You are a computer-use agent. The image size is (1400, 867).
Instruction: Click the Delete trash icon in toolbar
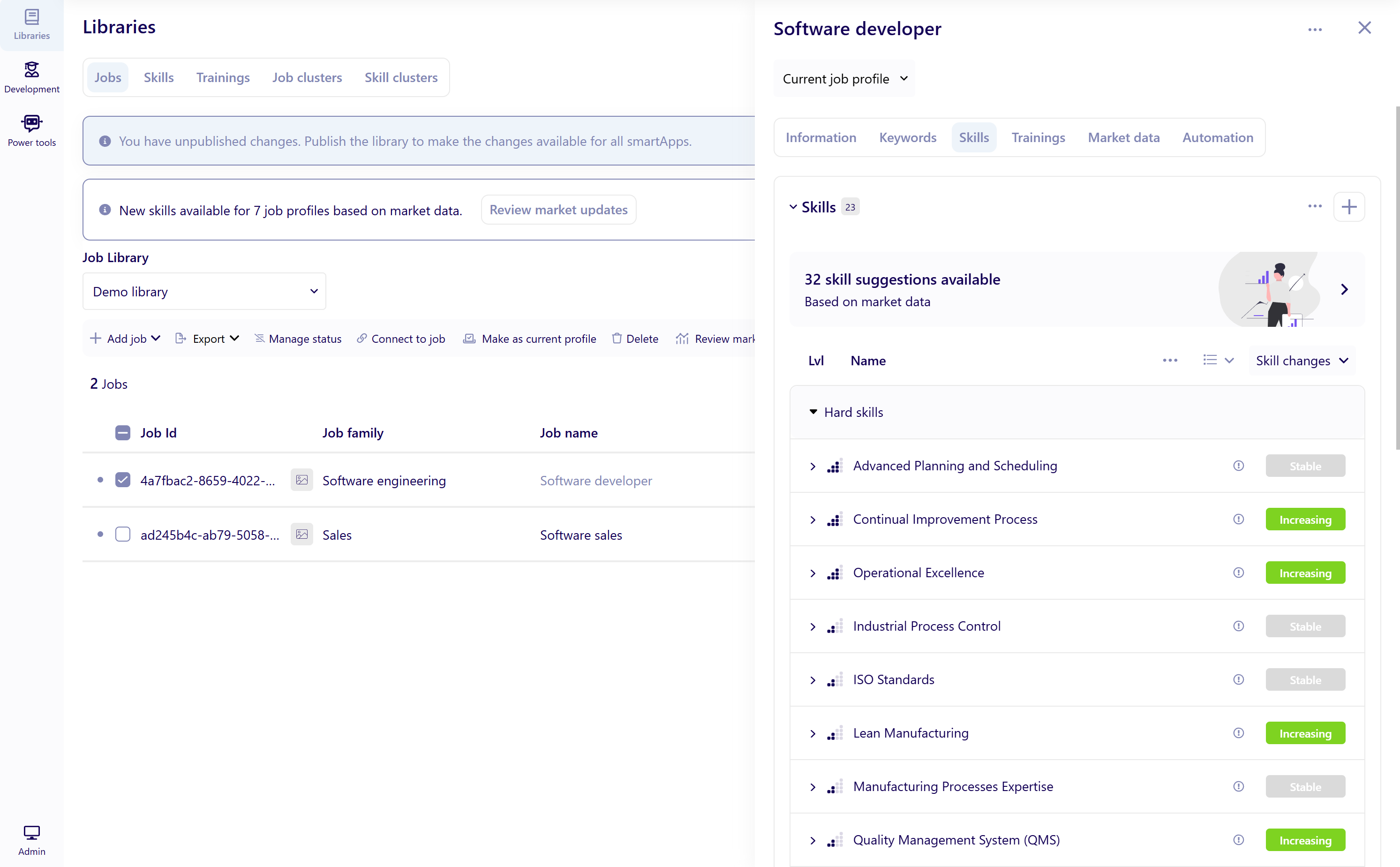(616, 339)
